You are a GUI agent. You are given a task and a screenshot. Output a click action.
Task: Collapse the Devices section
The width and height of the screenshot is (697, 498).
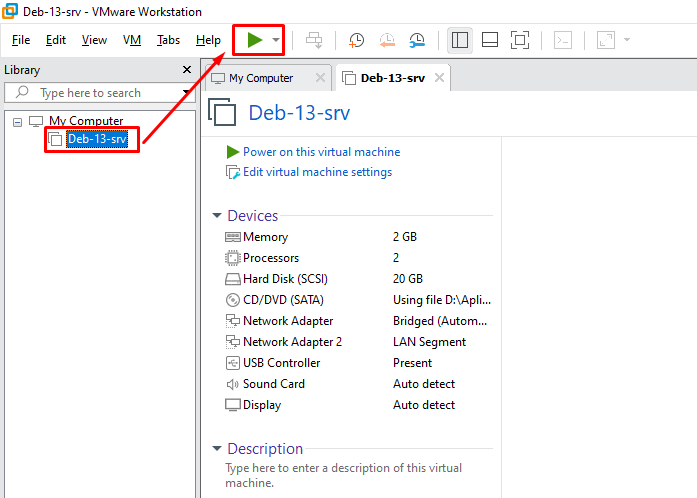pyautogui.click(x=217, y=216)
